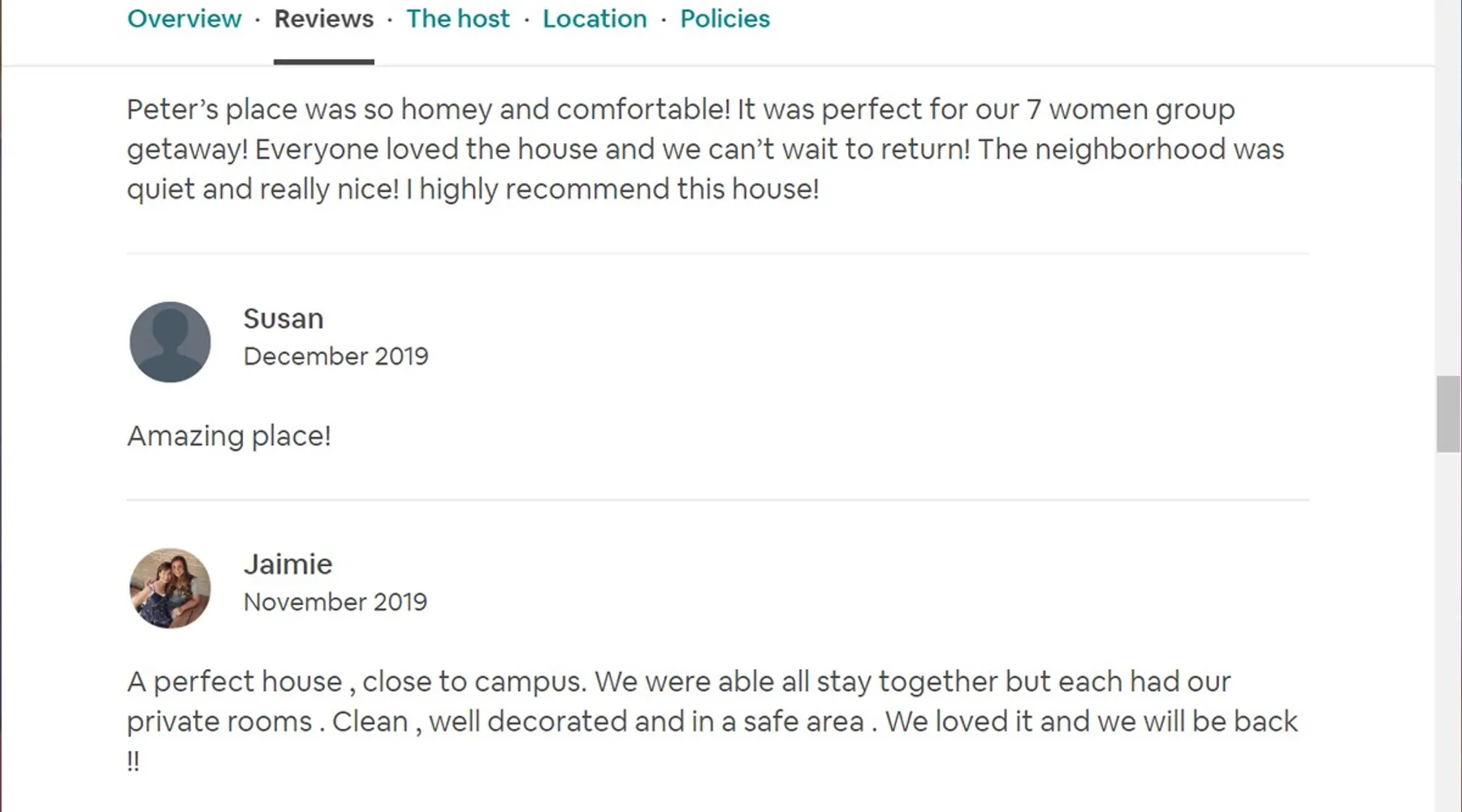This screenshot has height=812, width=1462.
Task: Go to the Overview section tab
Action: coord(184,19)
